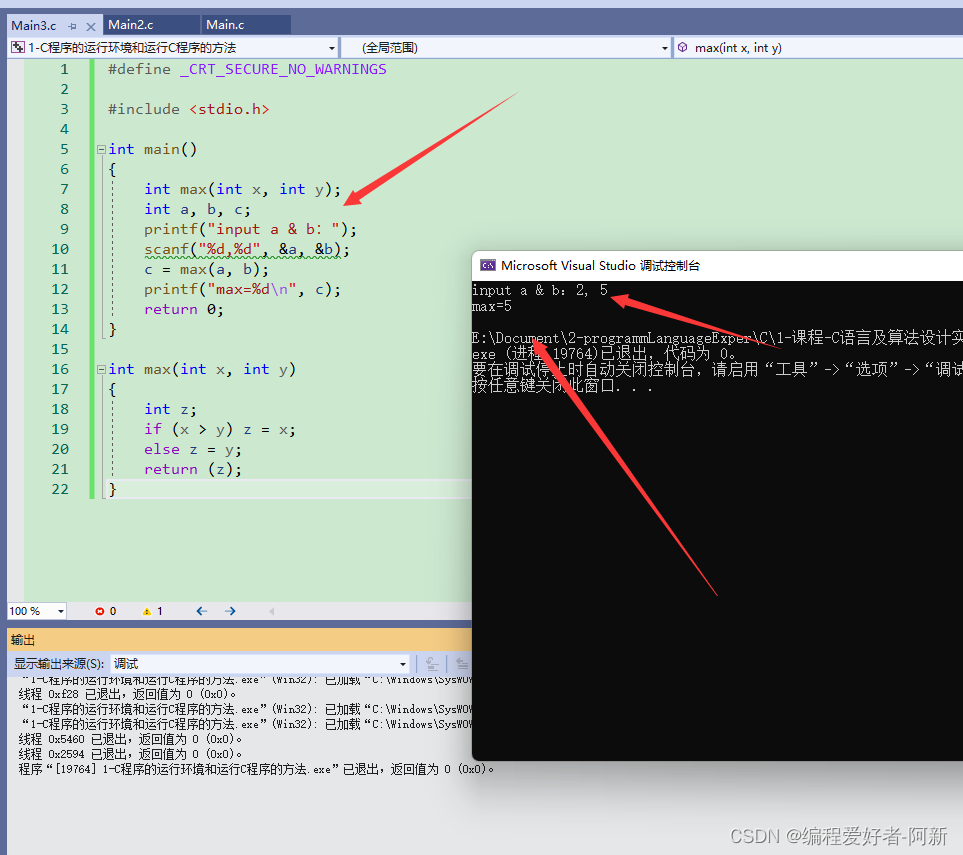Toggle pin on the Main3.c tab
The height and width of the screenshot is (855, 963).
(72, 26)
